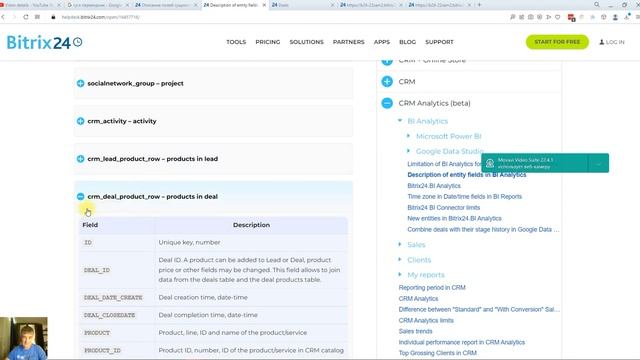Reload the current page
640x360 pixels.
(26, 17)
